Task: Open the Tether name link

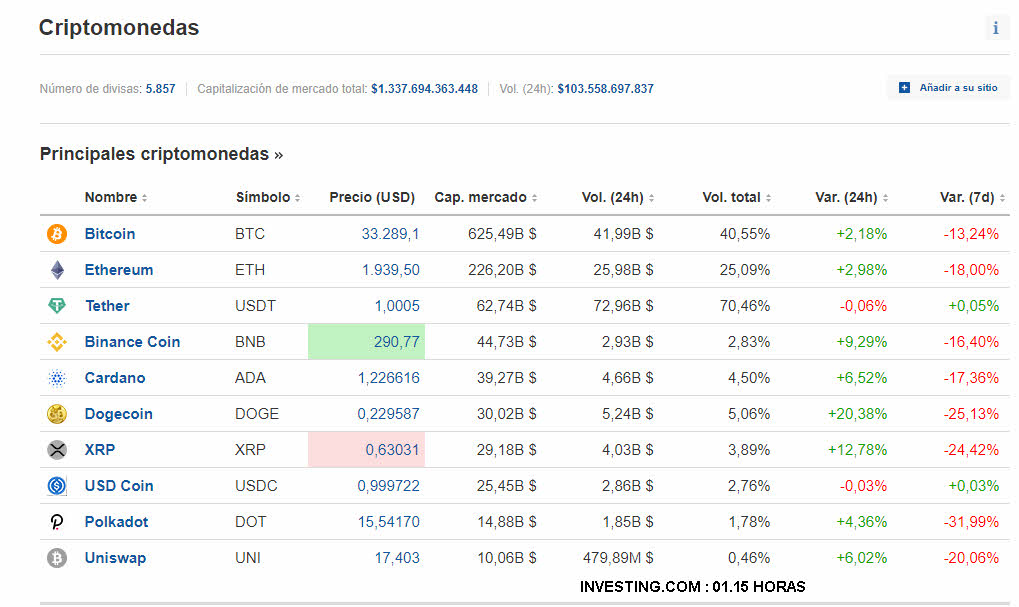Action: point(107,306)
